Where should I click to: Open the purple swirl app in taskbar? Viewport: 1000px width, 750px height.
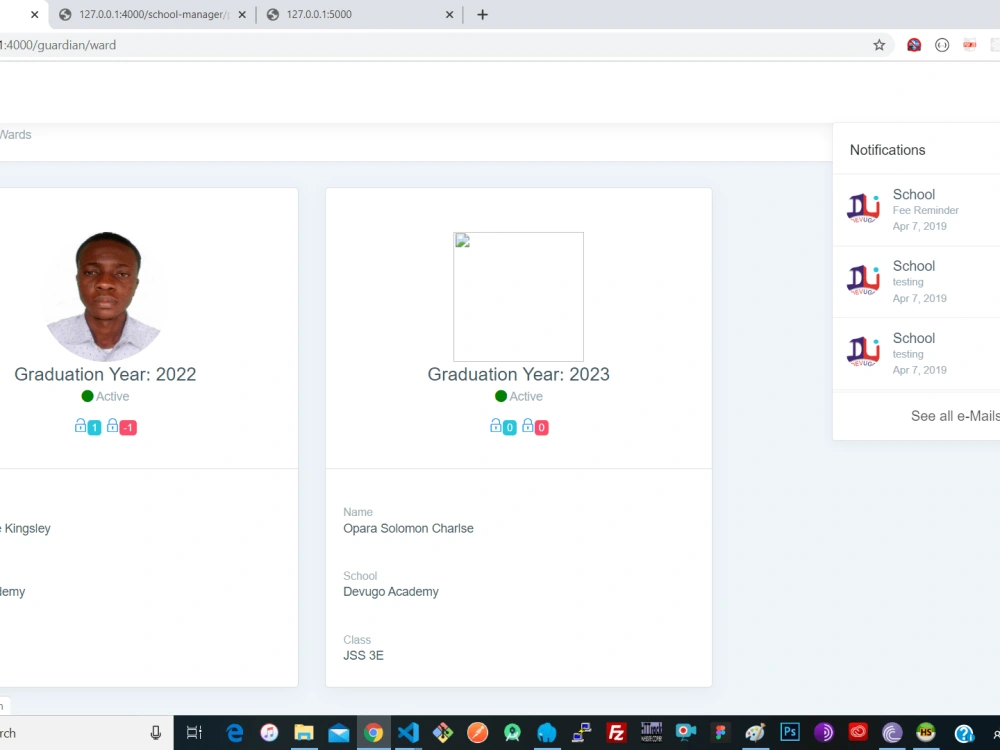point(892,733)
